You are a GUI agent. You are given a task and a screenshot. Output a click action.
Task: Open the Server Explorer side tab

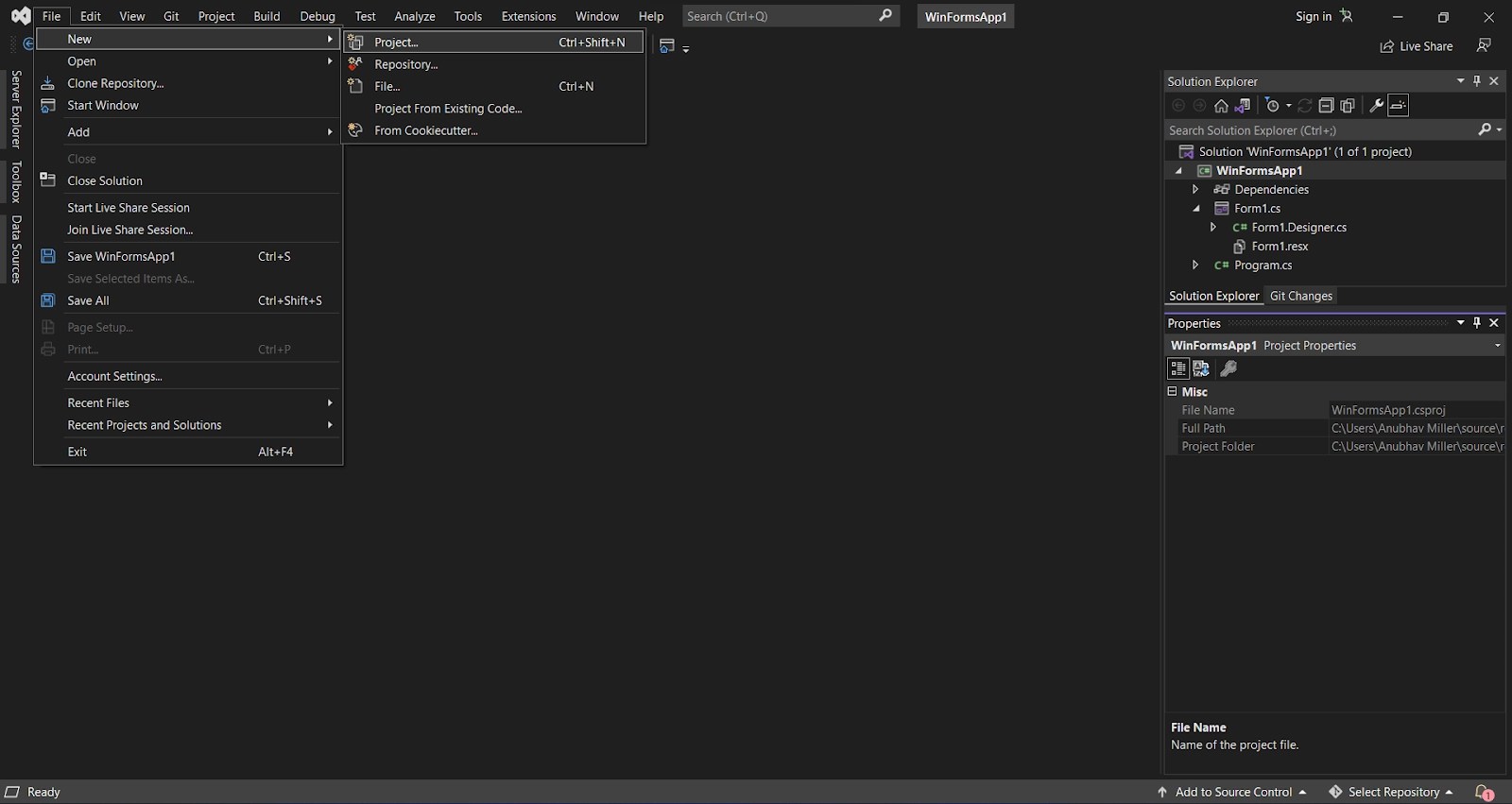(x=15, y=109)
